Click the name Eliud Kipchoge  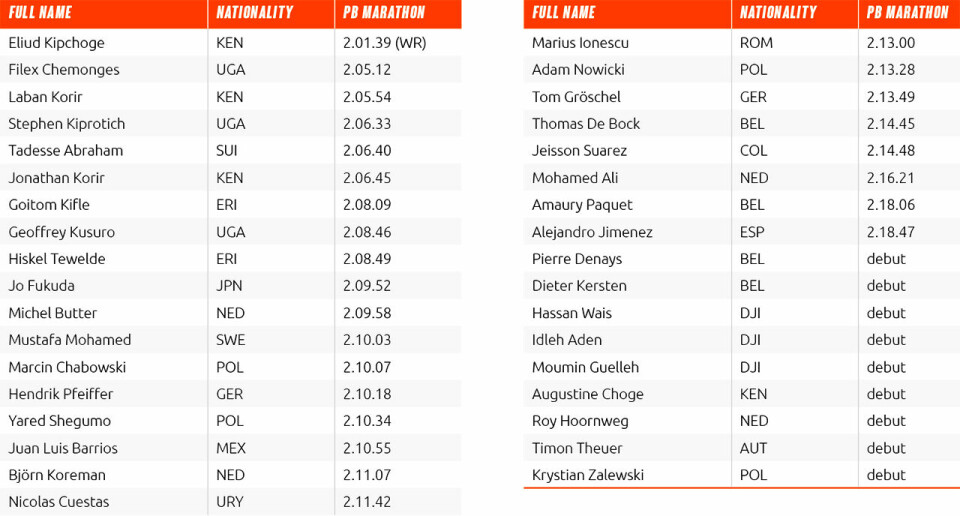(56, 43)
